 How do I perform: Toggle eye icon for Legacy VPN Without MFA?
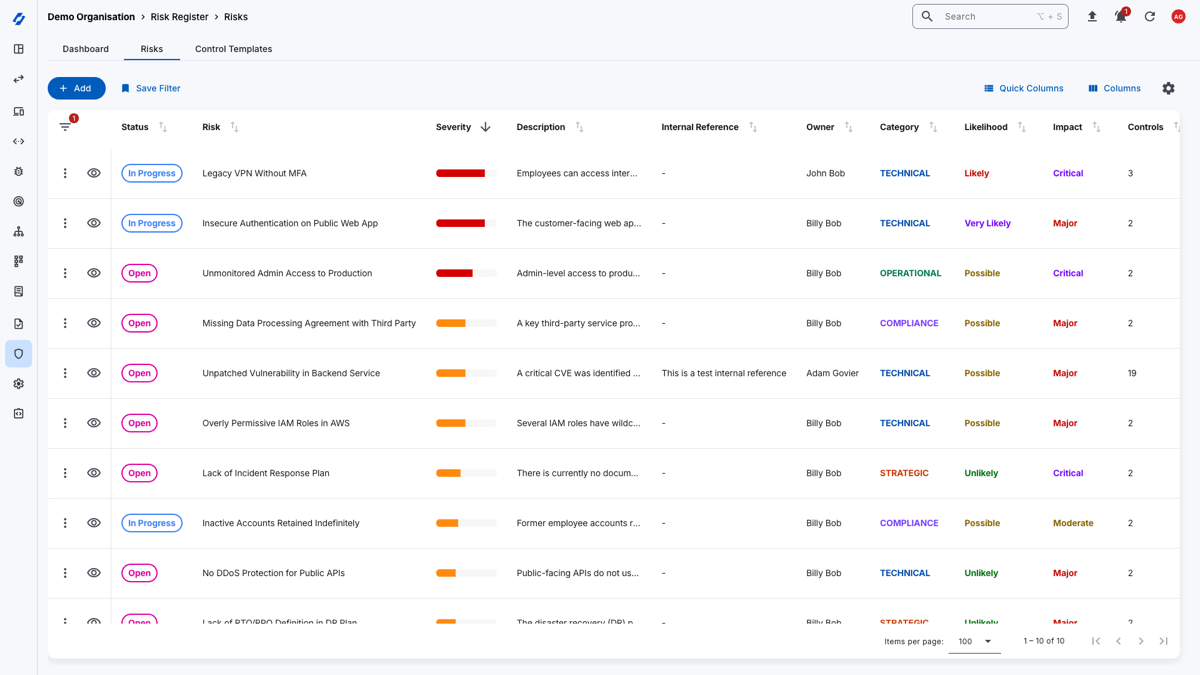coord(94,173)
